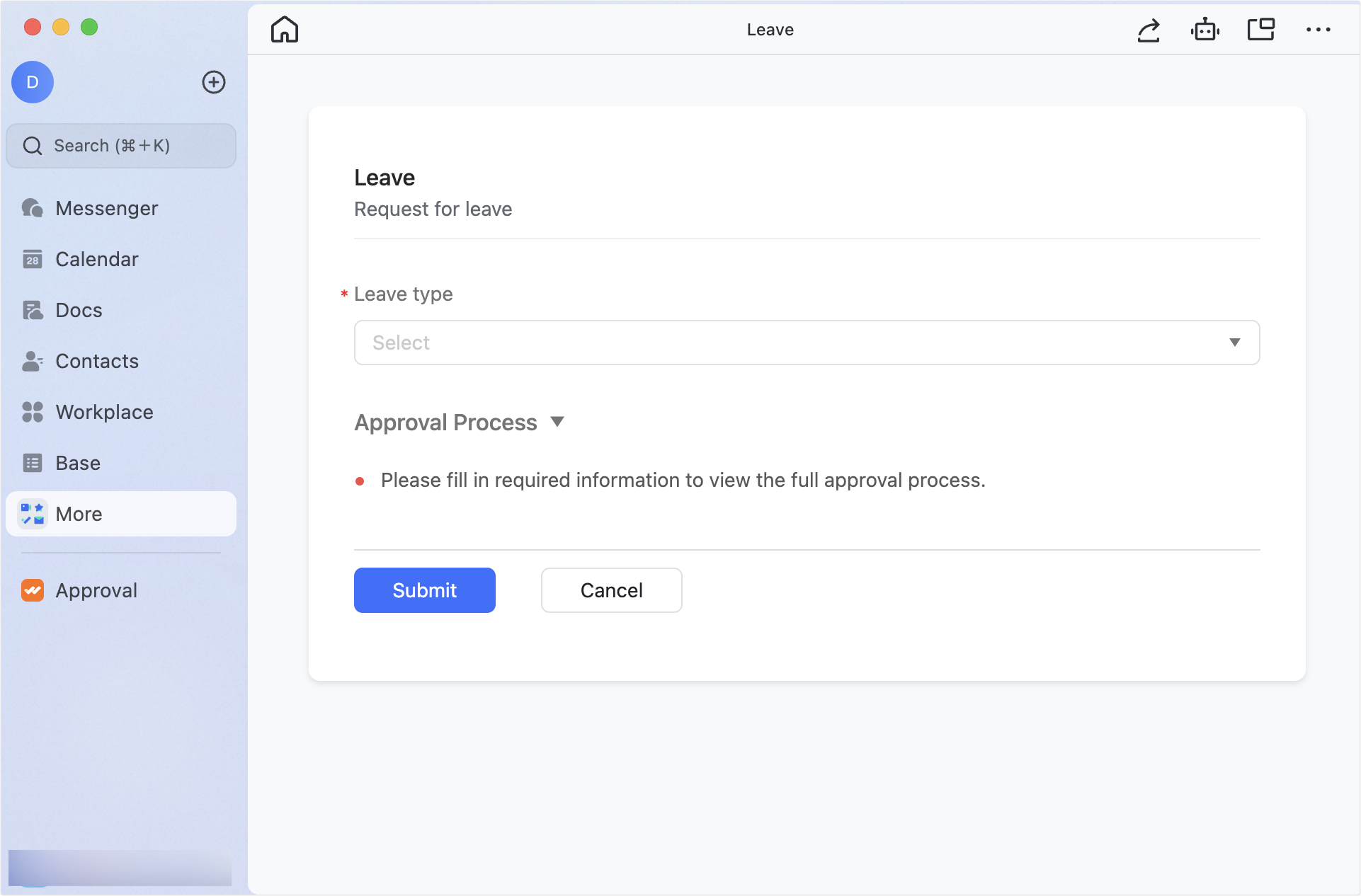Open the ellipsis more-options menu
Viewport: 1361px width, 896px height.
pyautogui.click(x=1319, y=29)
